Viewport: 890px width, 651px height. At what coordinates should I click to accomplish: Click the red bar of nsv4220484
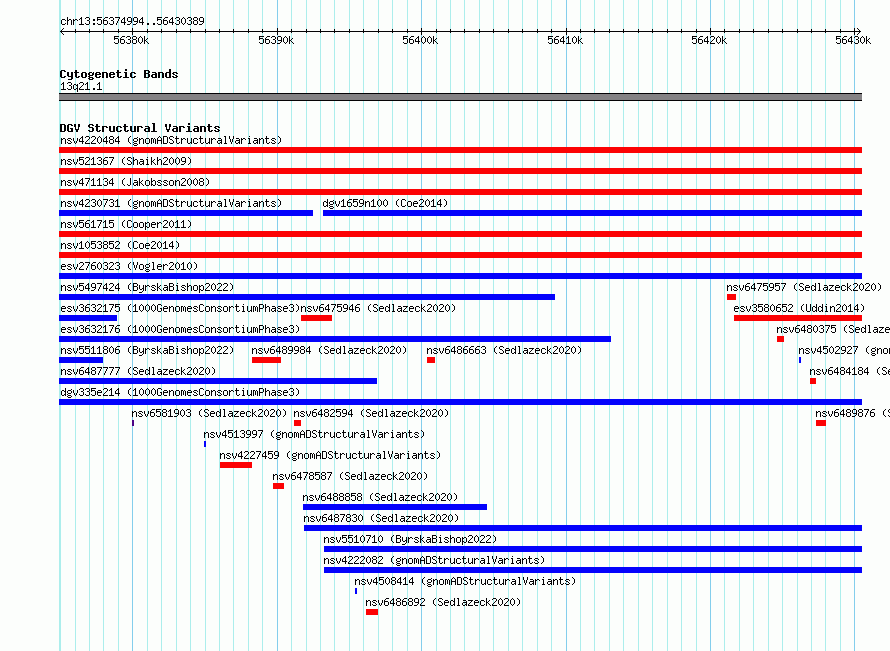460,150
